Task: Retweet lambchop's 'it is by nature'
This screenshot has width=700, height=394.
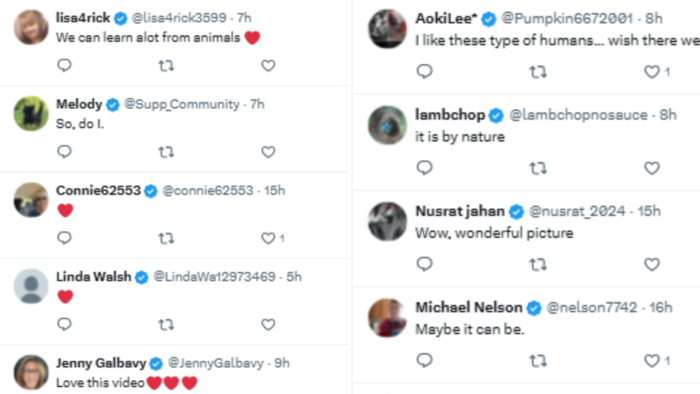Action: [x=538, y=168]
